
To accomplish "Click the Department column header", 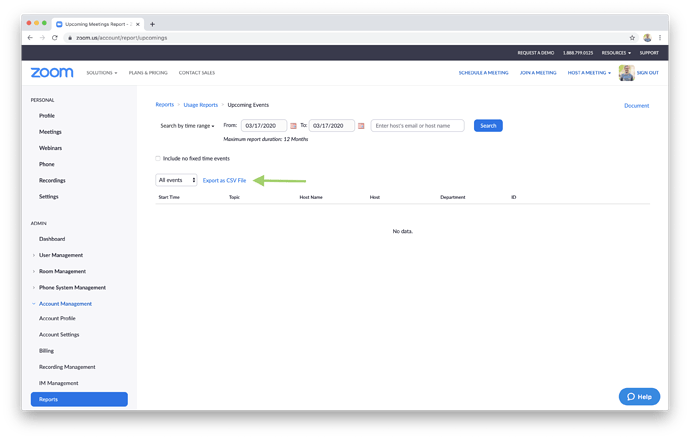I will [452, 197].
